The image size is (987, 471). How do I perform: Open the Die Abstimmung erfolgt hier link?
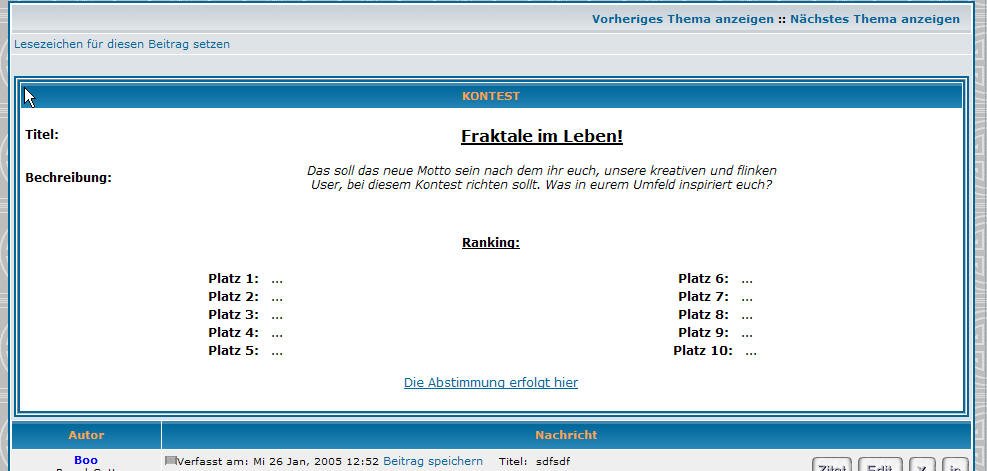click(x=490, y=383)
